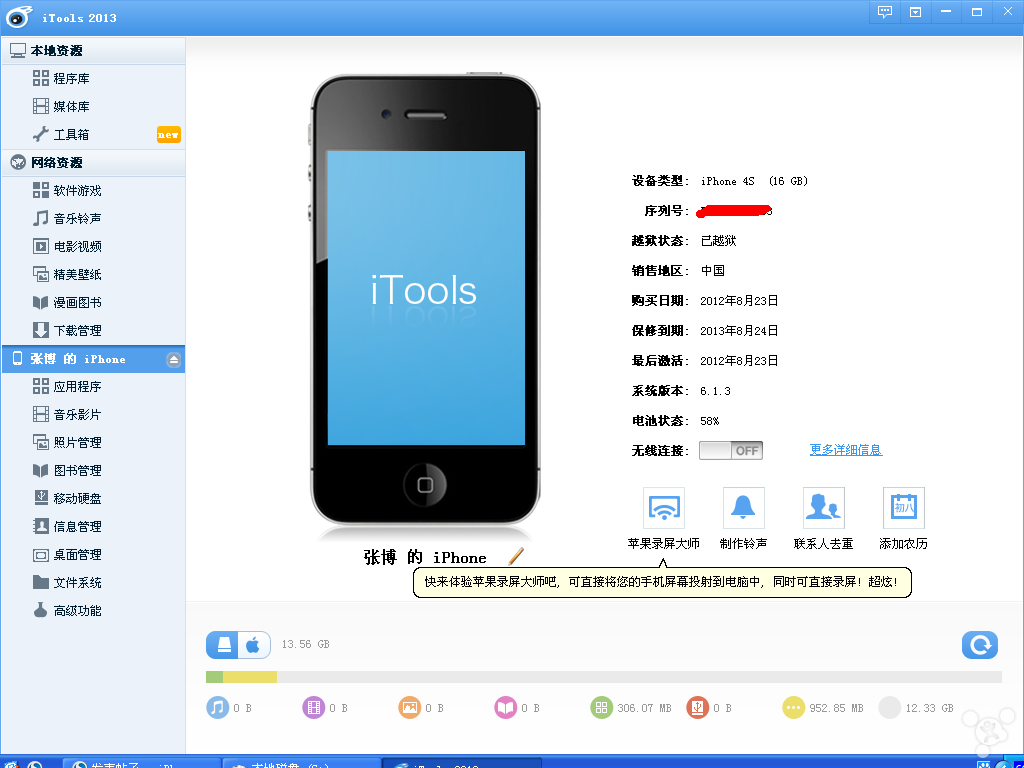This screenshot has height=768, width=1024.
Task: Open 软件游戏 software and games
Action: 93,191
